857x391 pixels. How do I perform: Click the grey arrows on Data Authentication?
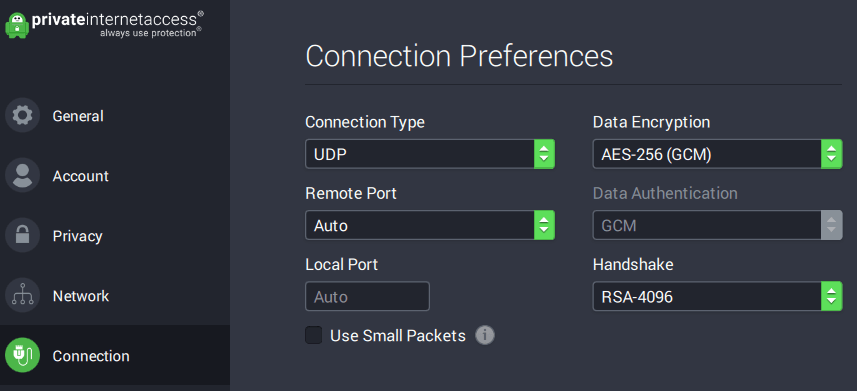(x=831, y=225)
